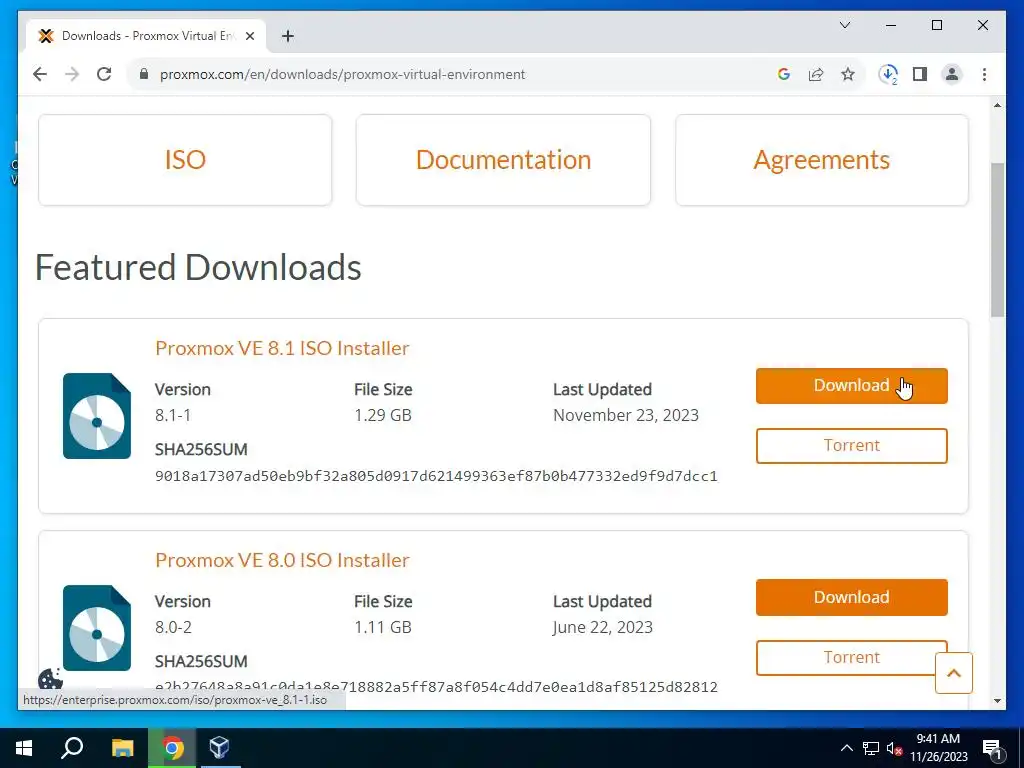Click the 1.29 GB file size
This screenshot has width=1024, height=768.
(383, 415)
